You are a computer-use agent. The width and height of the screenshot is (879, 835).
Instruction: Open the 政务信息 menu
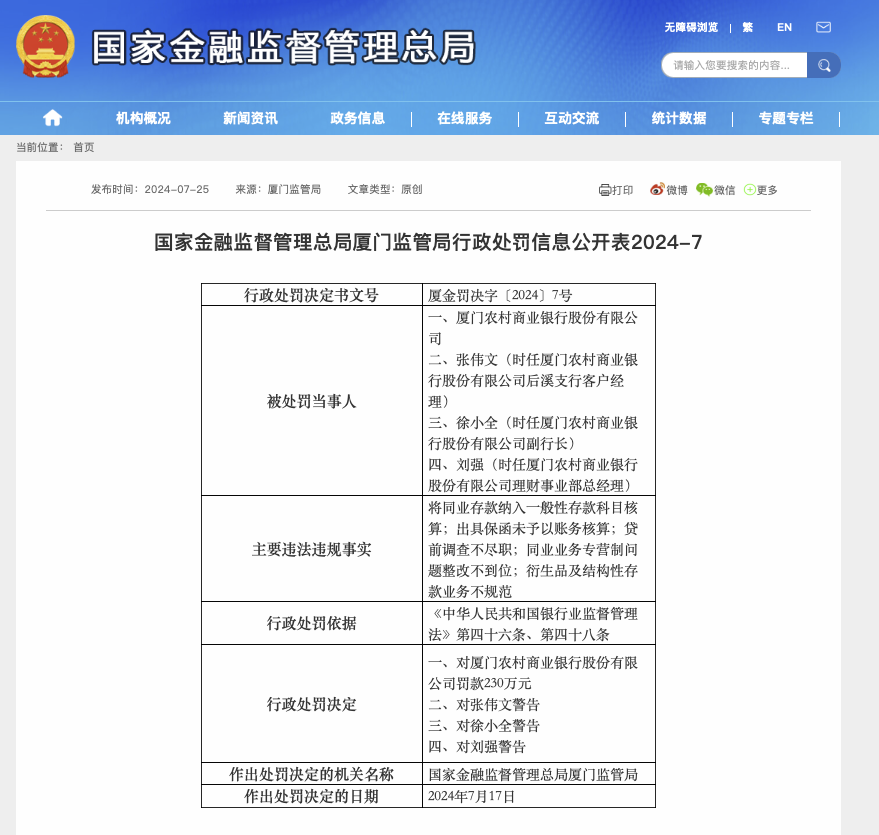pos(357,118)
